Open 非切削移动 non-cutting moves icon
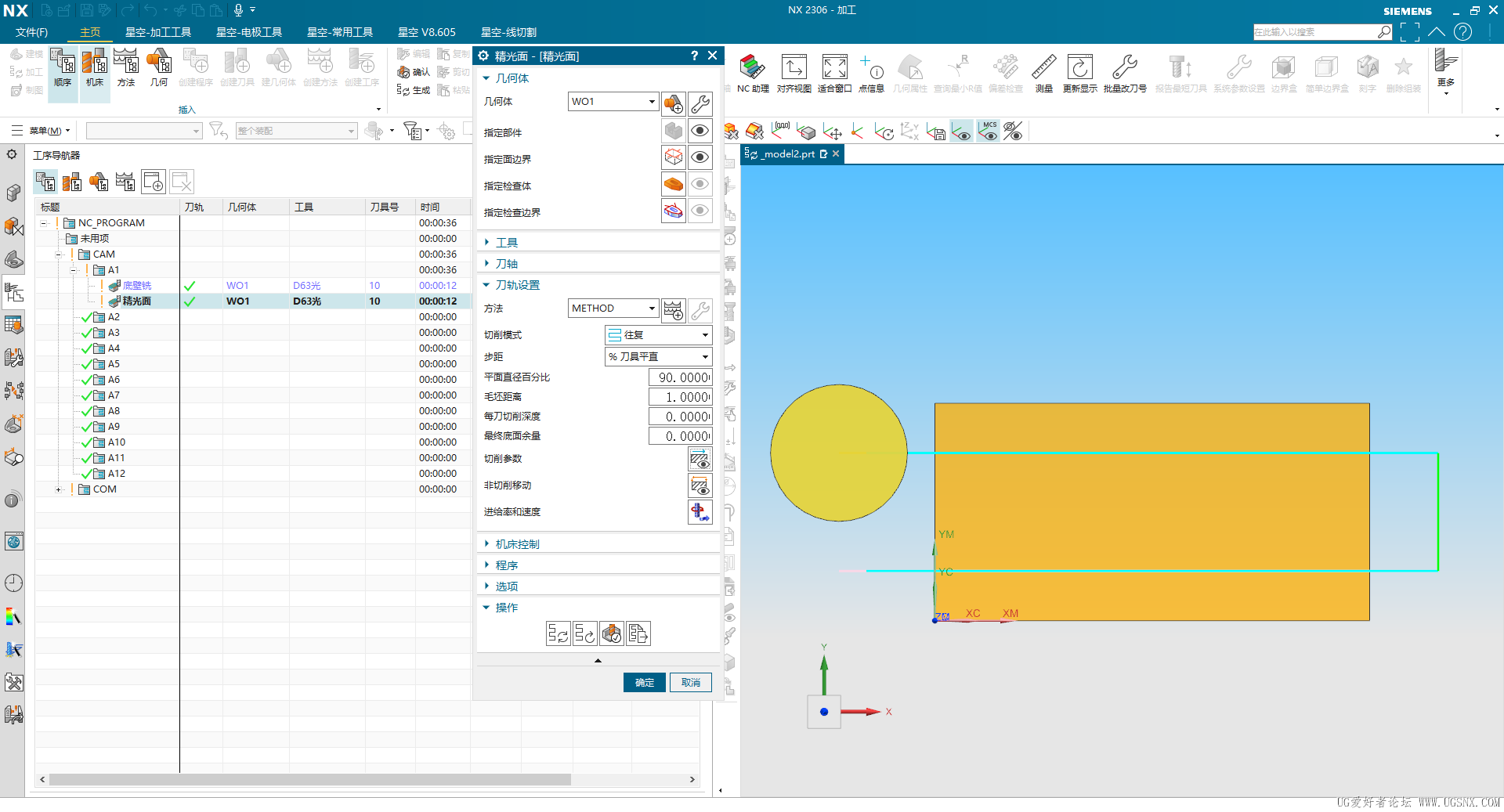 700,485
